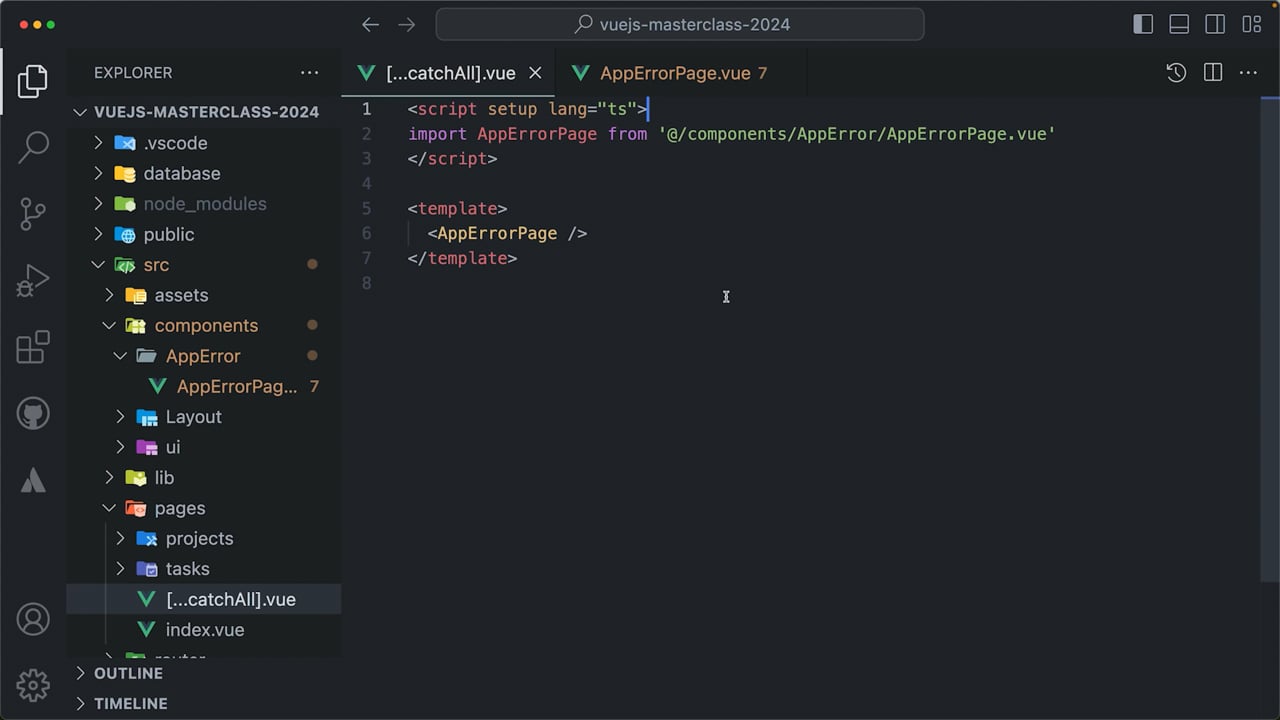Open the Manage gear settings
The width and height of the screenshot is (1280, 720).
33,685
